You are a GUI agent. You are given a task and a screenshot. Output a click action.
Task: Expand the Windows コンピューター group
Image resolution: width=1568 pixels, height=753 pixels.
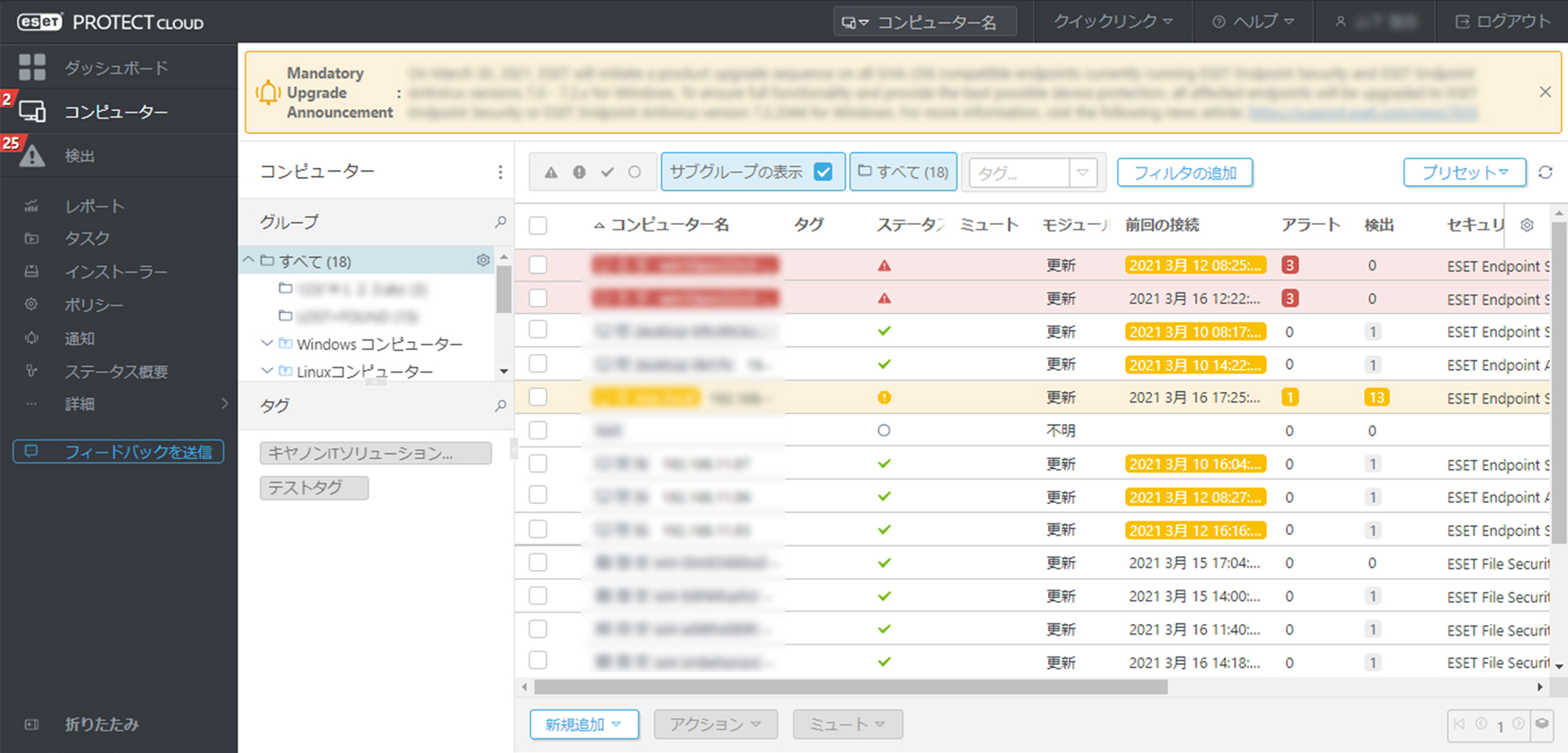(x=267, y=344)
